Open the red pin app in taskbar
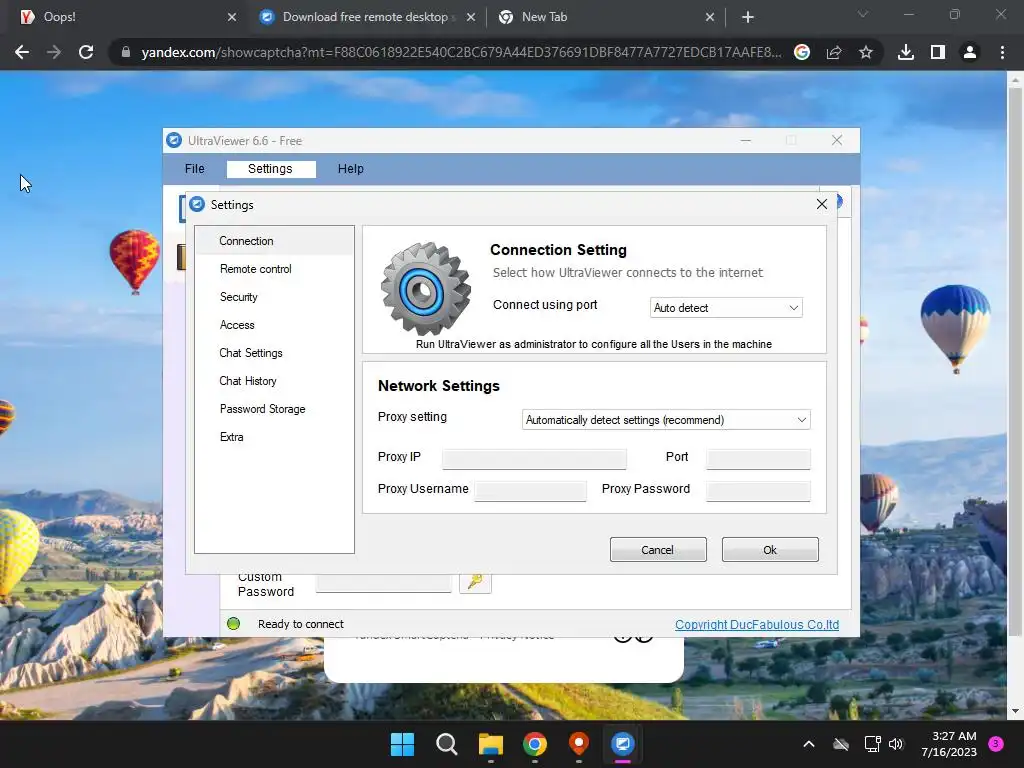Image resolution: width=1024 pixels, height=768 pixels. click(579, 744)
